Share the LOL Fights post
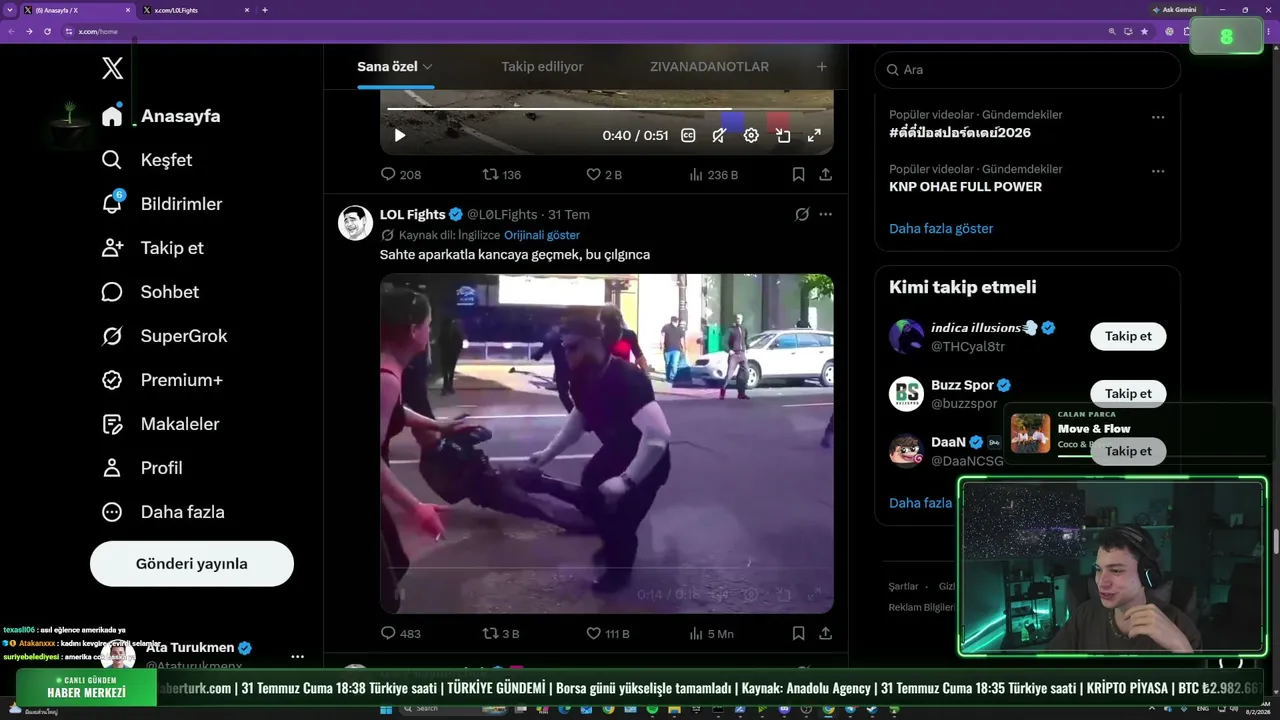This screenshot has width=1280, height=720. tap(825, 634)
